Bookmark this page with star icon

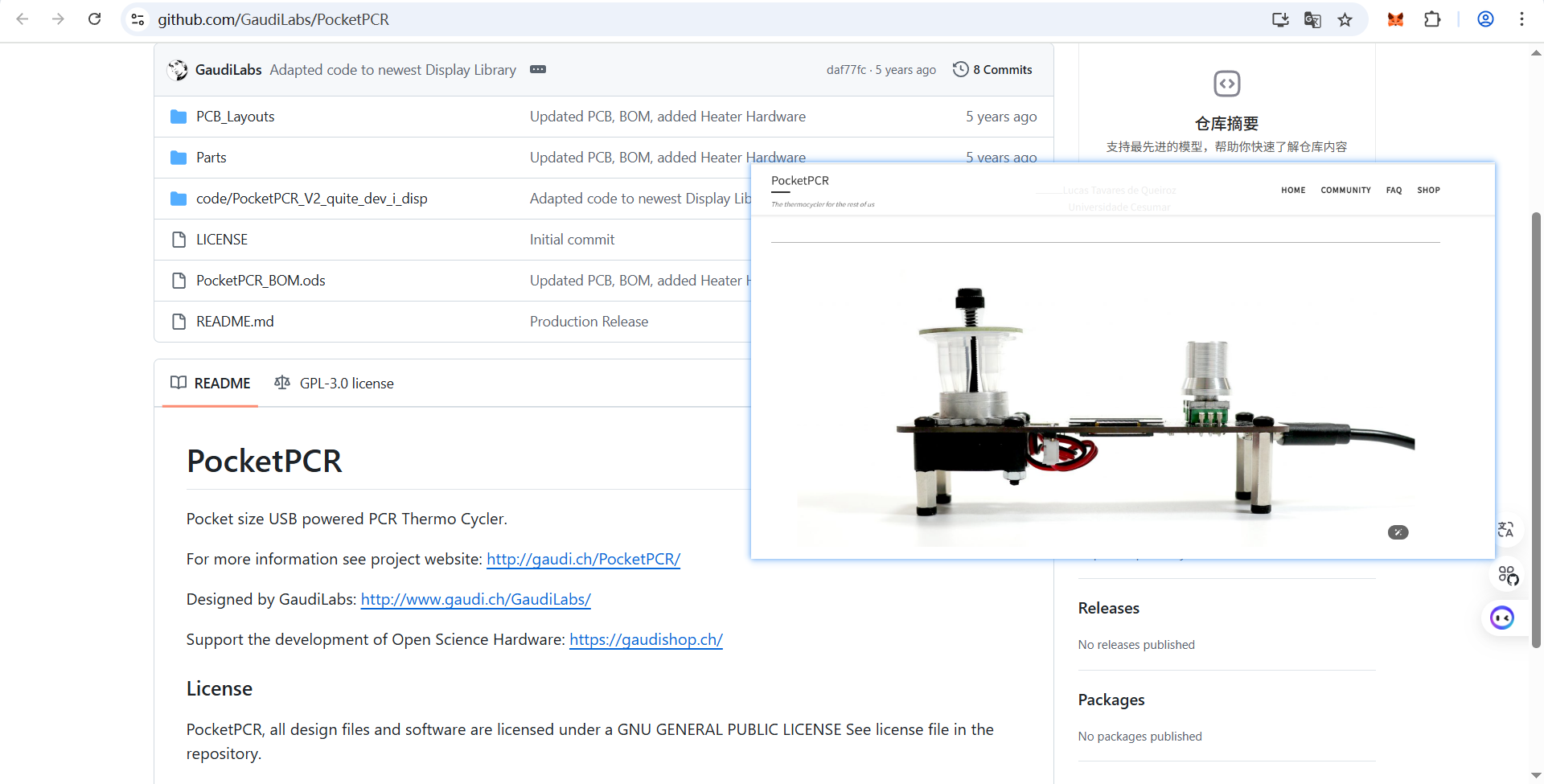click(1345, 19)
